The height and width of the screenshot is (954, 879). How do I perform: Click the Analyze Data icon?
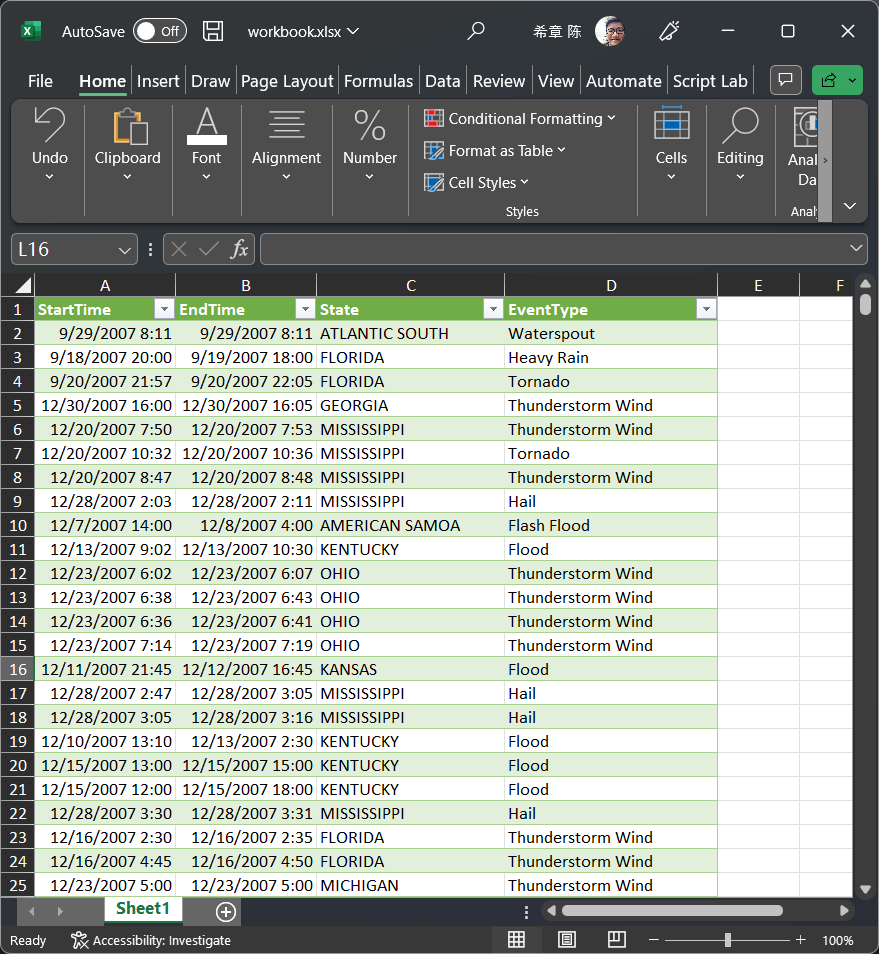coord(805,127)
